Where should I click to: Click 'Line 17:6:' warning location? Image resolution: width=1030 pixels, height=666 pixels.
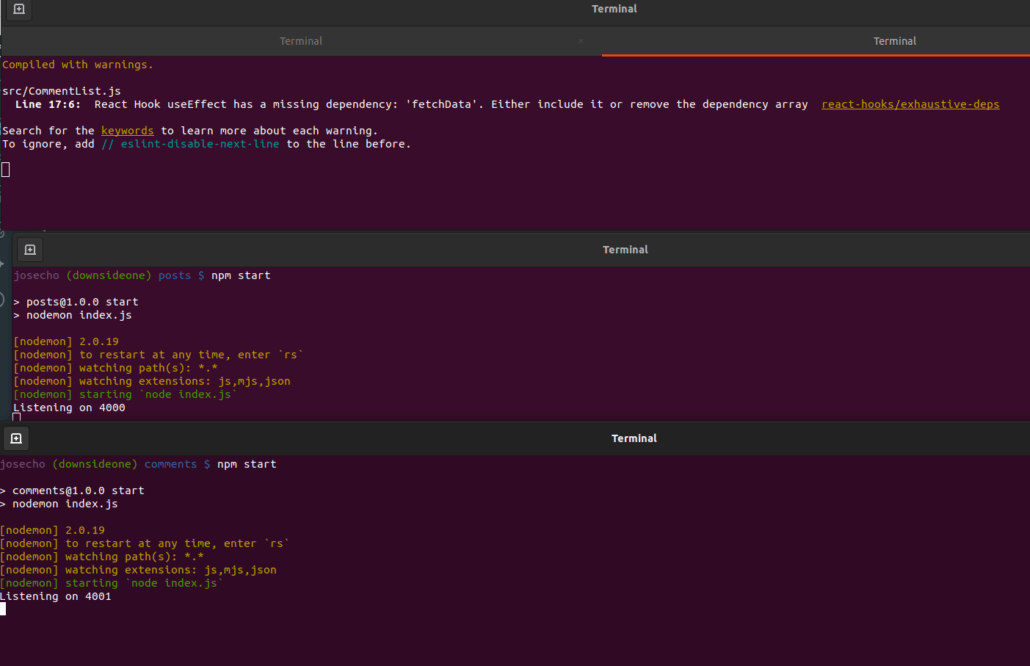(48, 104)
